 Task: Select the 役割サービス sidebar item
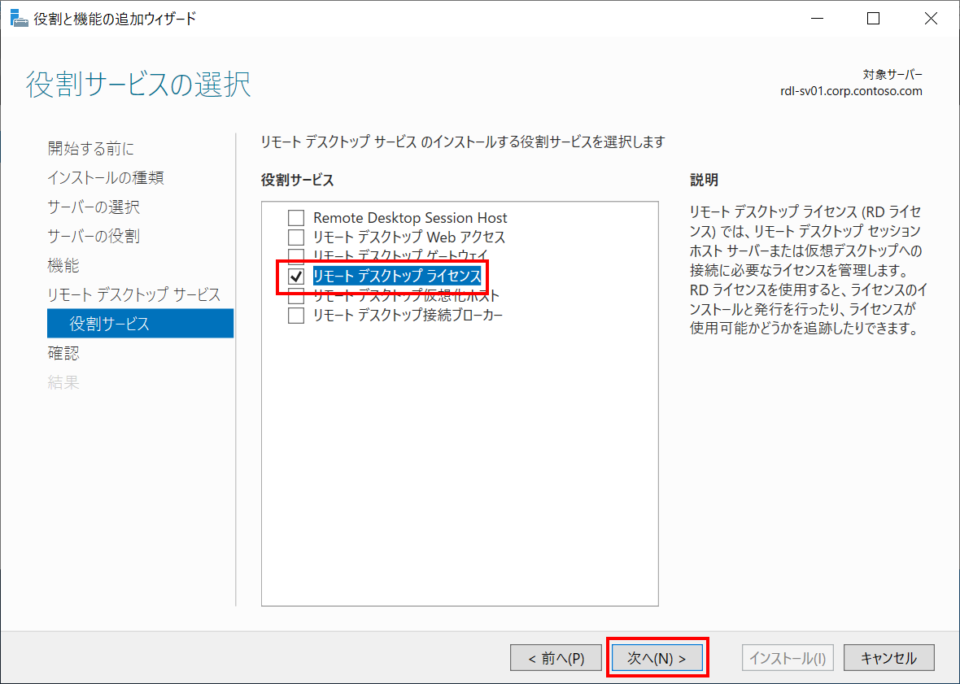coord(140,323)
